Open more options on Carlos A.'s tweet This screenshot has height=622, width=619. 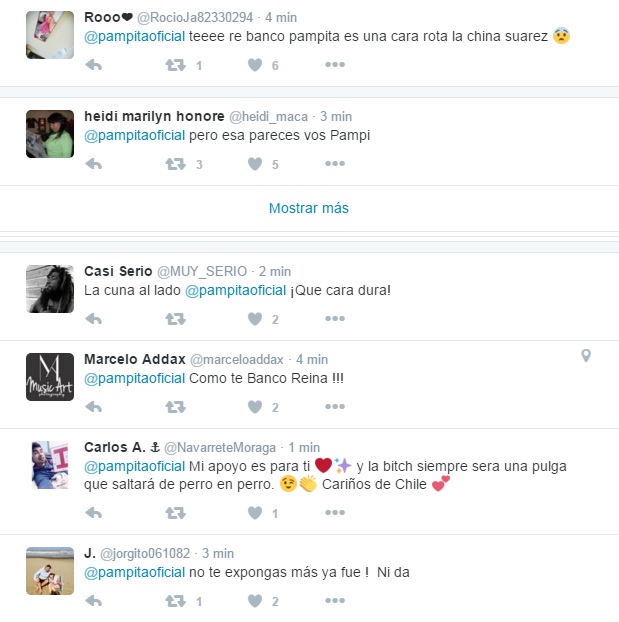point(335,513)
